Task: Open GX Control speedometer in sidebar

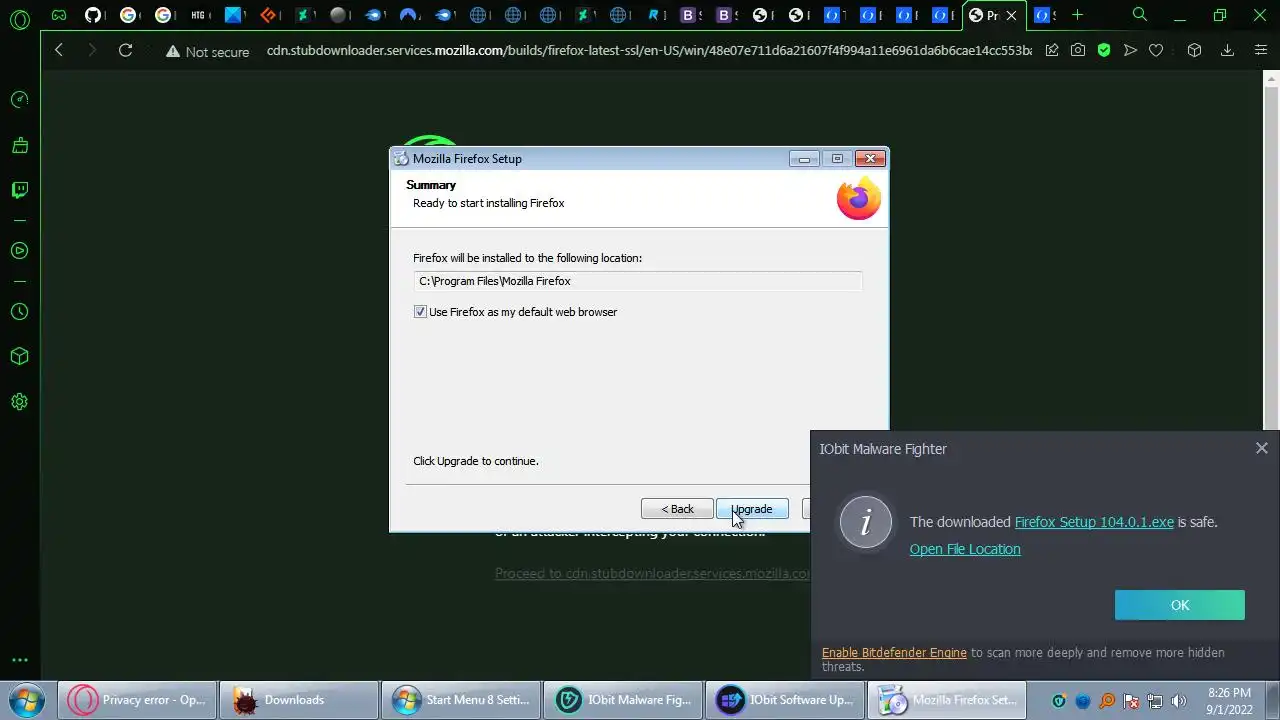Action: coord(19,99)
